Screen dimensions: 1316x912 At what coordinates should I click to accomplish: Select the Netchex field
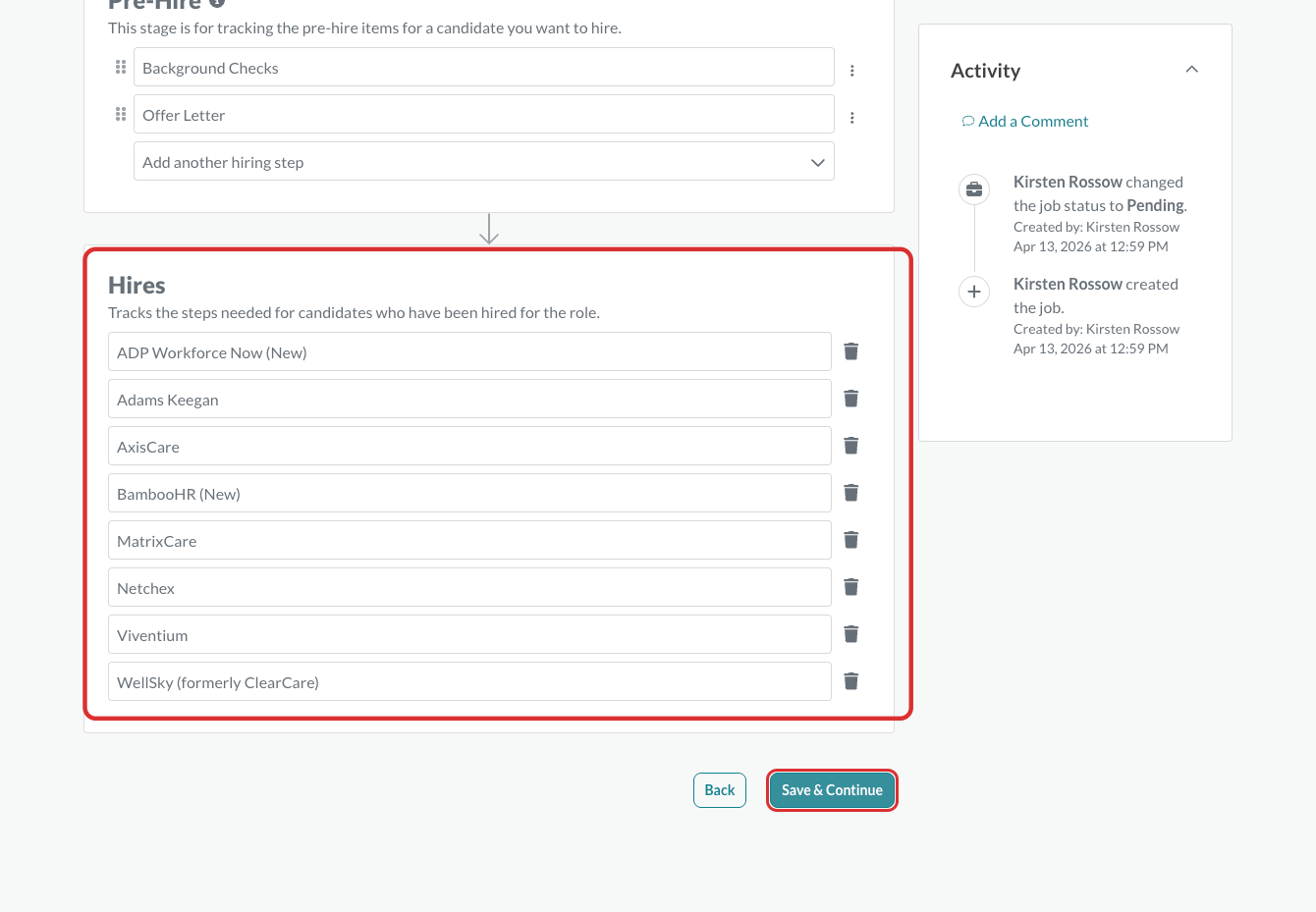coord(469,588)
